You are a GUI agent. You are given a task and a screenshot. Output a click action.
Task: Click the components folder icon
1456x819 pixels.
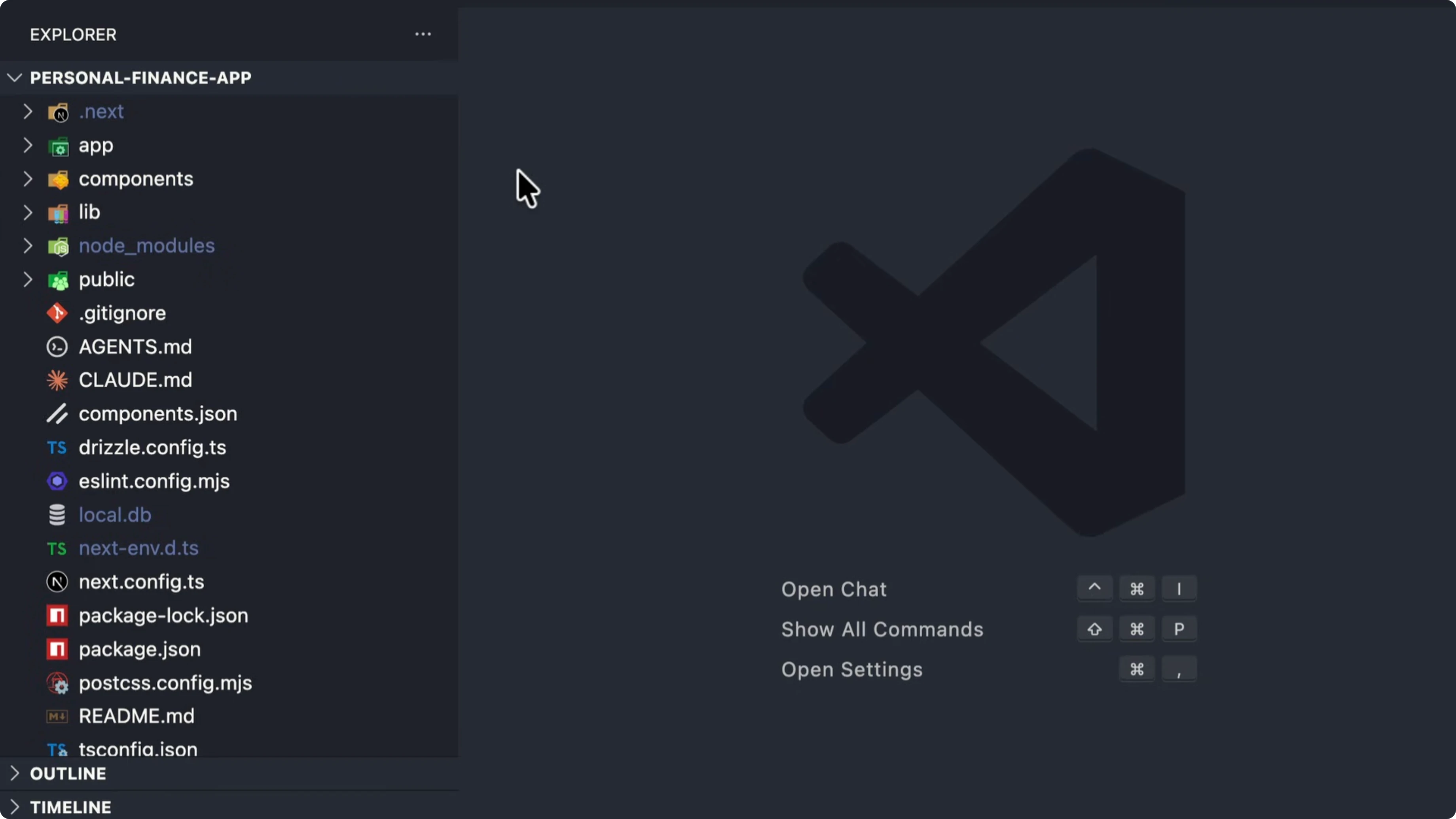(x=58, y=179)
